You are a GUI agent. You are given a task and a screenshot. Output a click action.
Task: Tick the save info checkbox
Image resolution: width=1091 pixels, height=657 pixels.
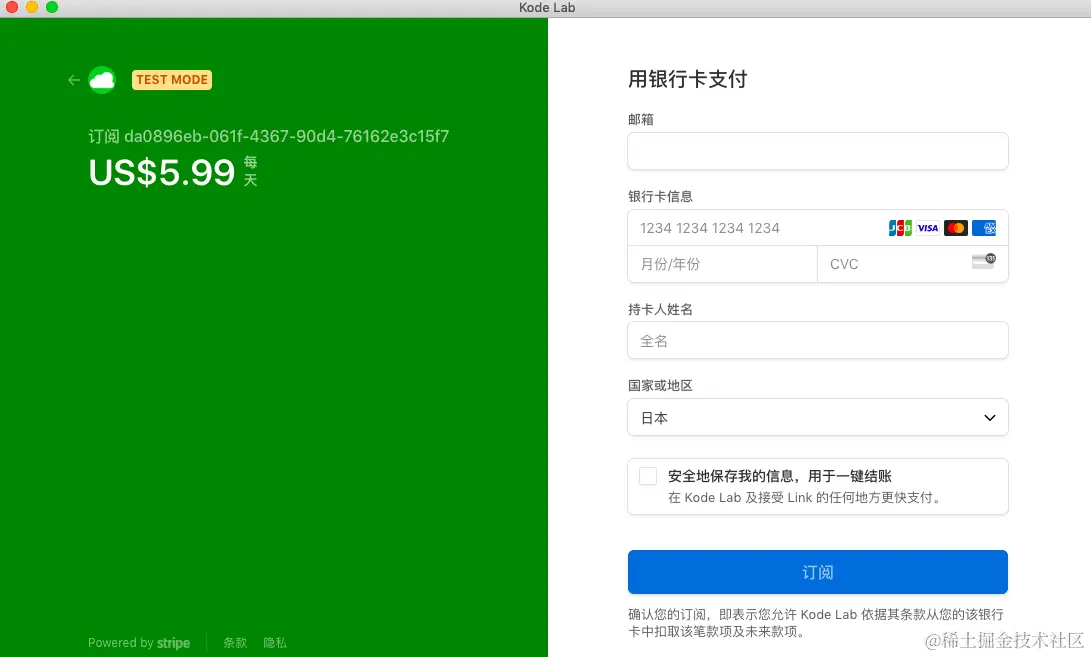click(648, 476)
